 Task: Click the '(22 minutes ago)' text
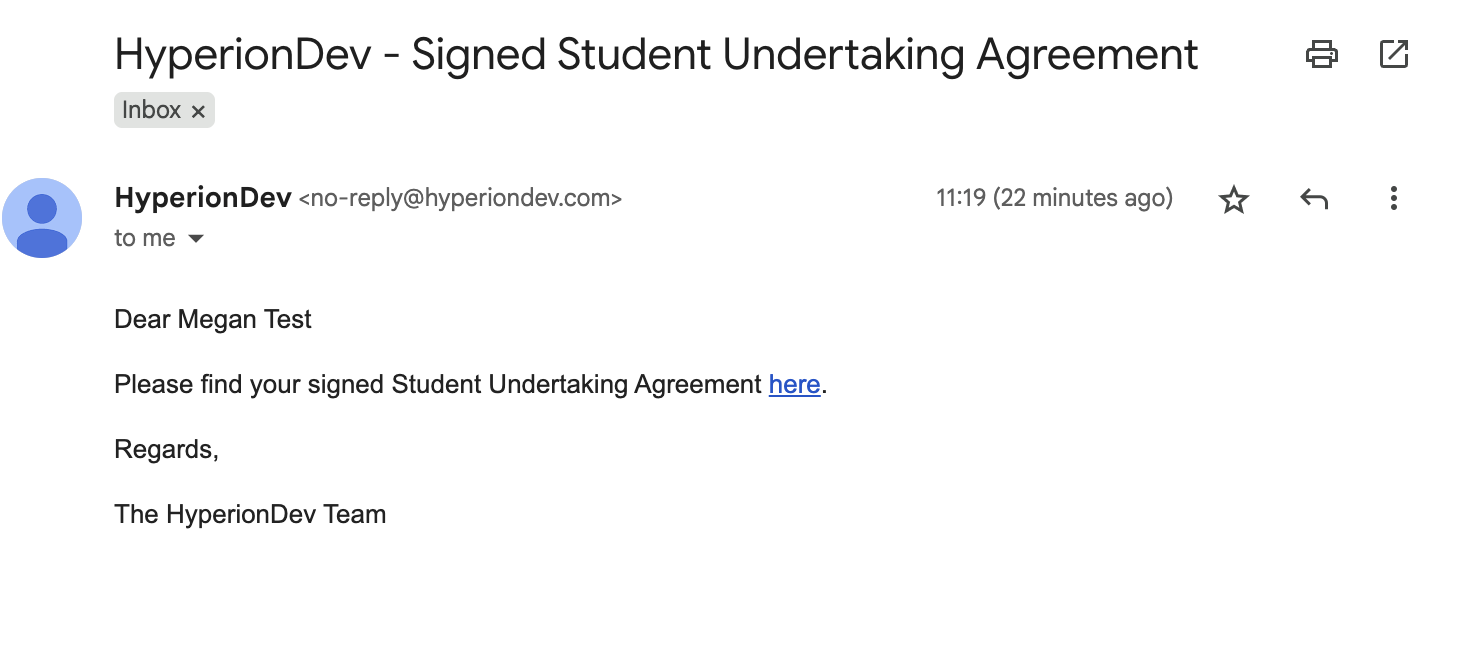coord(1082,198)
